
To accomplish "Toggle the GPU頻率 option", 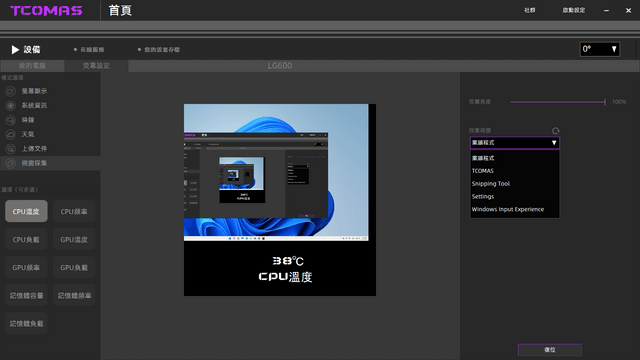I will coord(26,268).
